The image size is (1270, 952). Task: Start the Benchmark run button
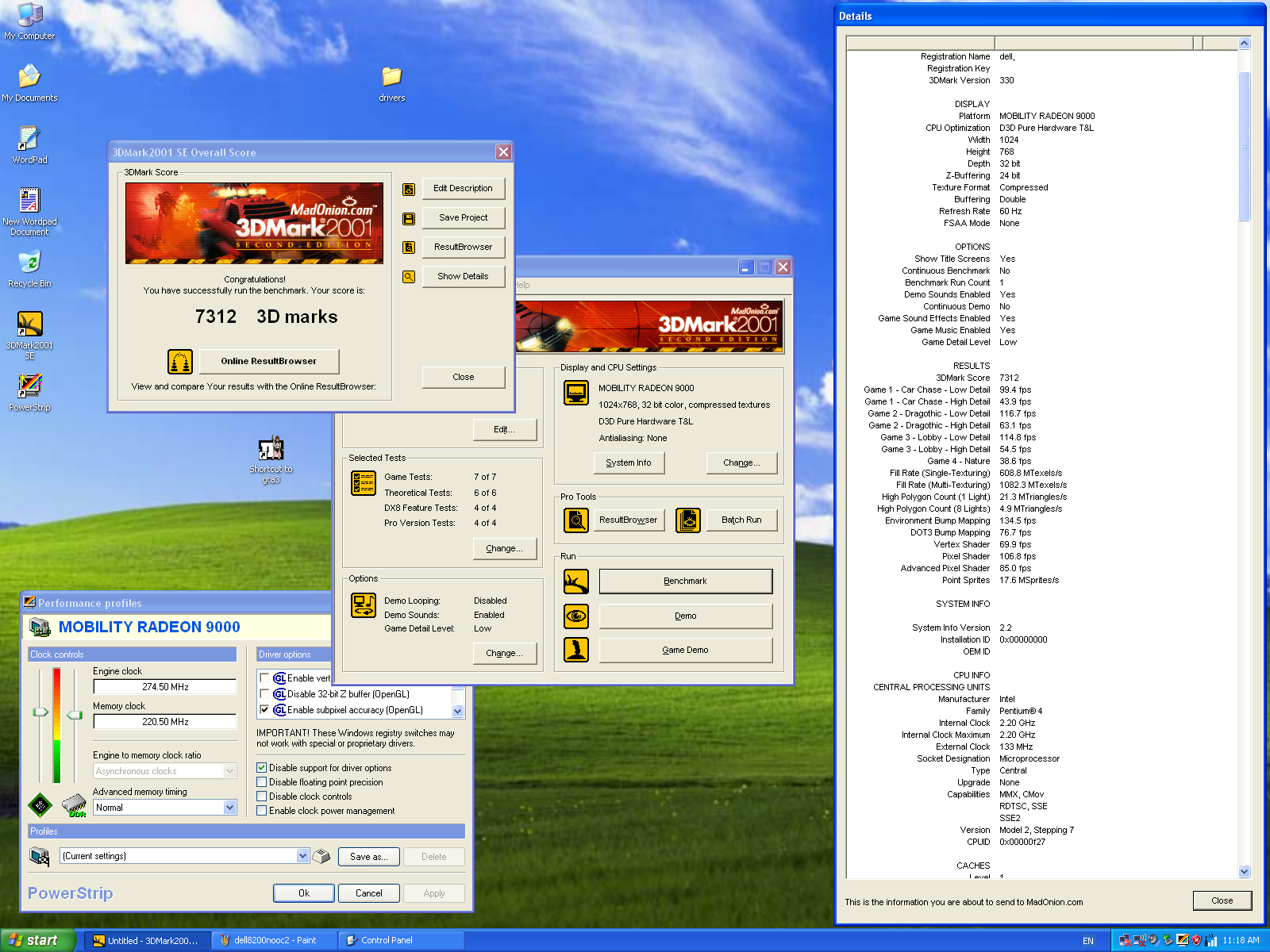click(686, 582)
